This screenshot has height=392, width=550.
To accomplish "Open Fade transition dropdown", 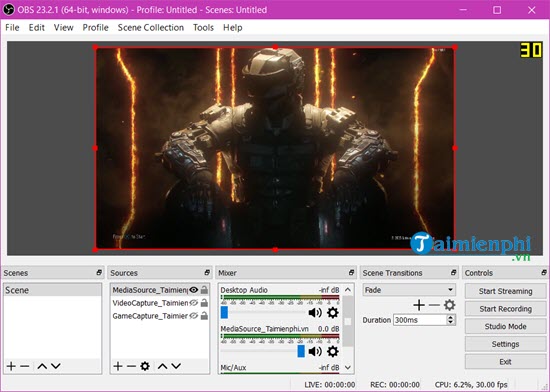I will (x=409, y=290).
